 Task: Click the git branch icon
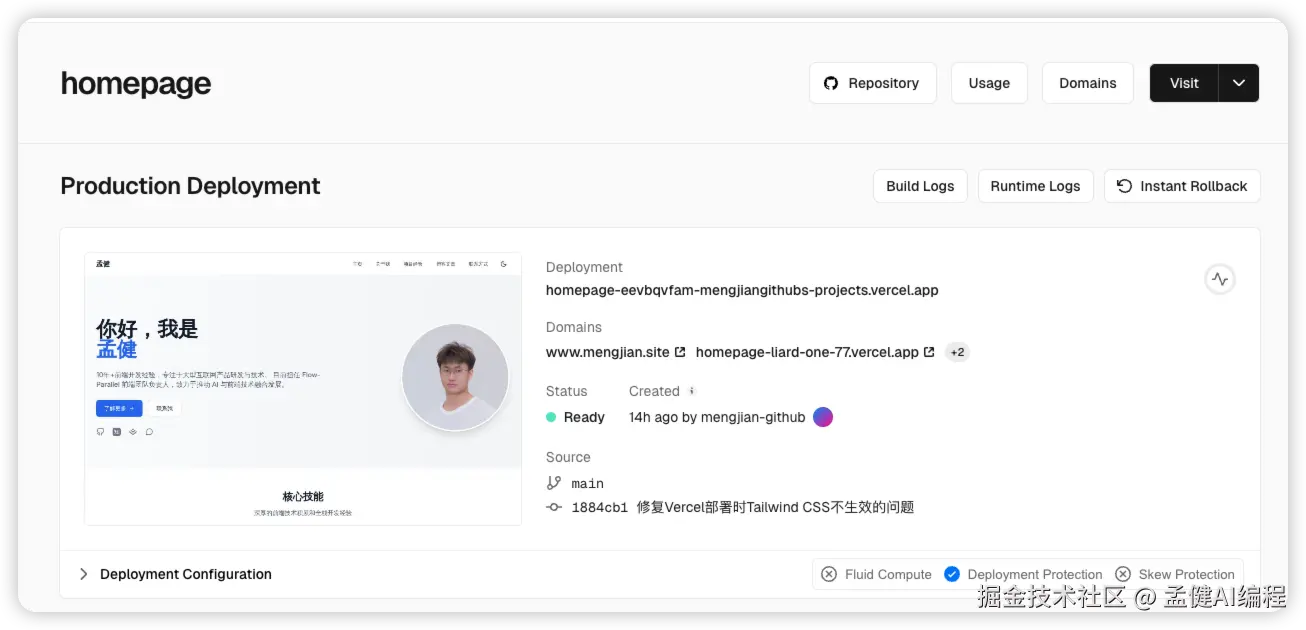pos(554,483)
